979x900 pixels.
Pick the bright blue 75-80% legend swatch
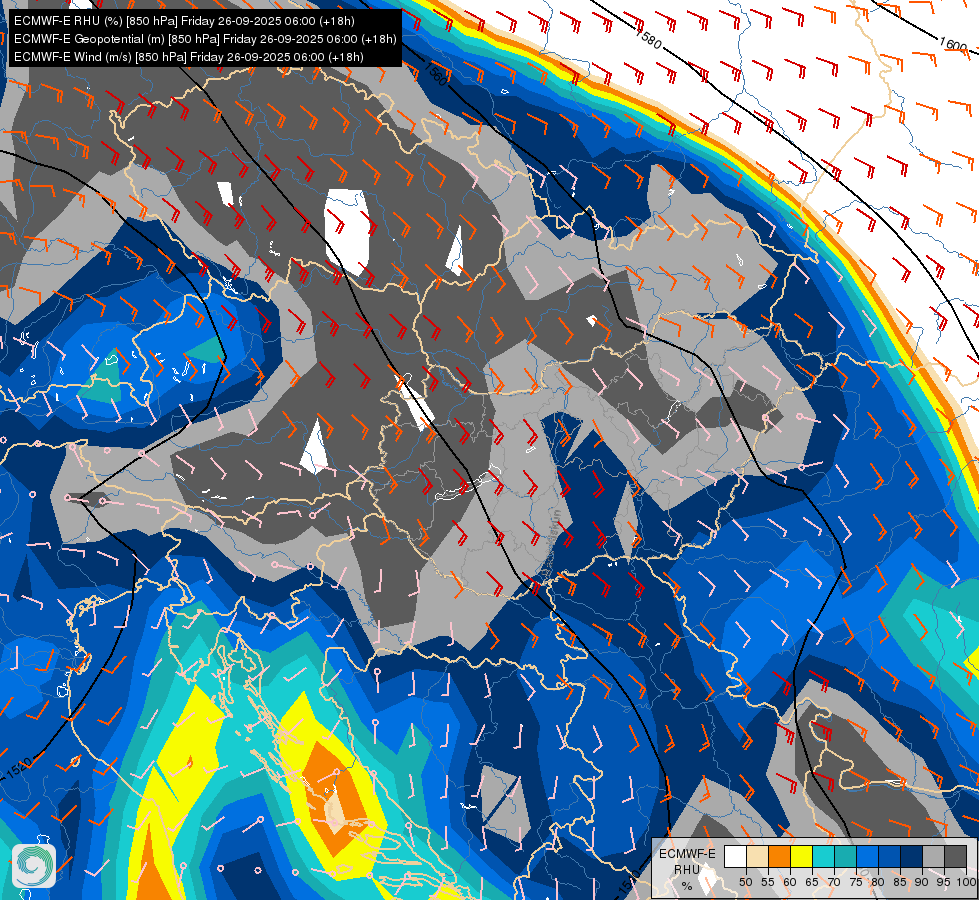868,856
